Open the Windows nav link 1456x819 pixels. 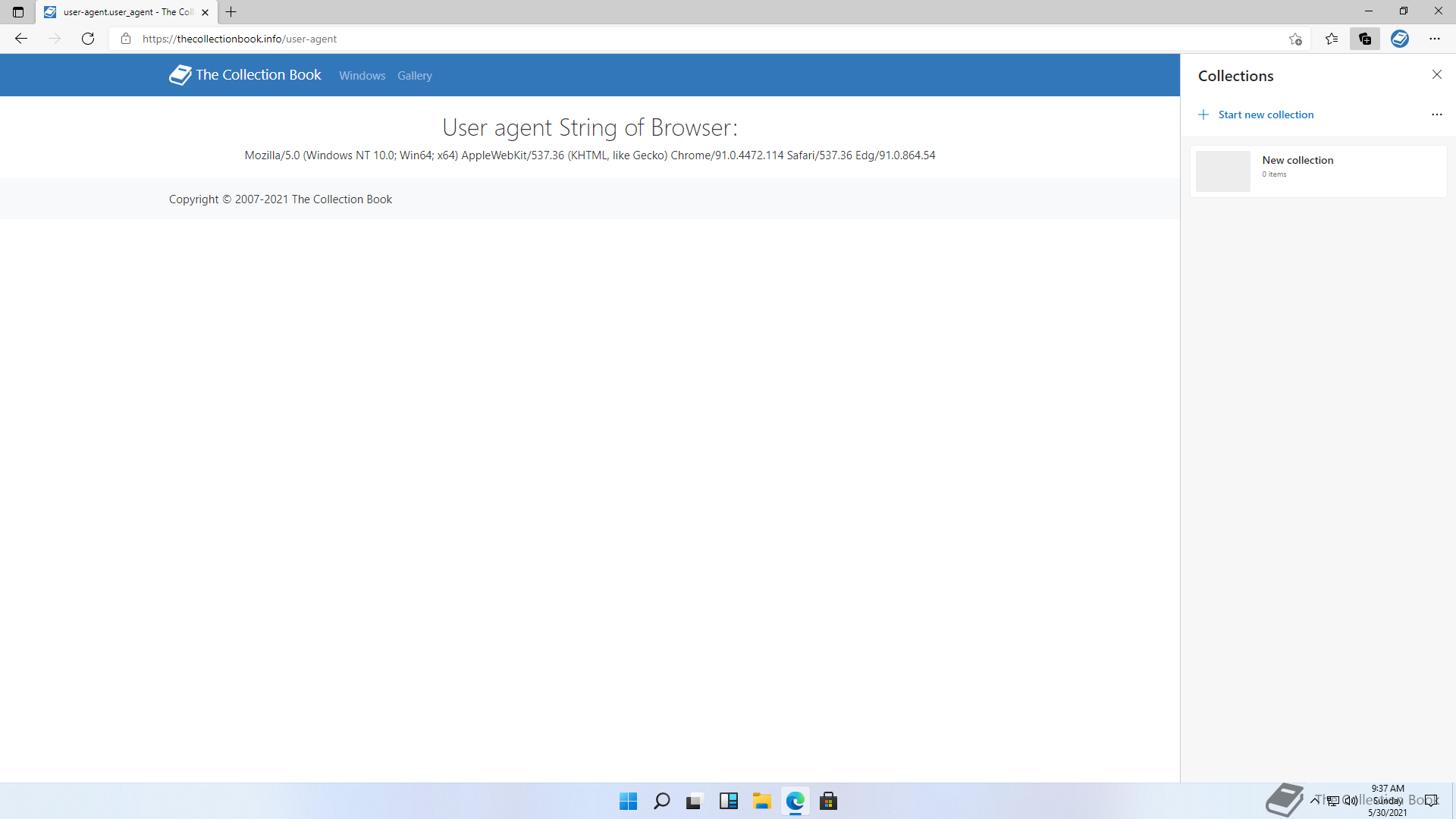362,76
